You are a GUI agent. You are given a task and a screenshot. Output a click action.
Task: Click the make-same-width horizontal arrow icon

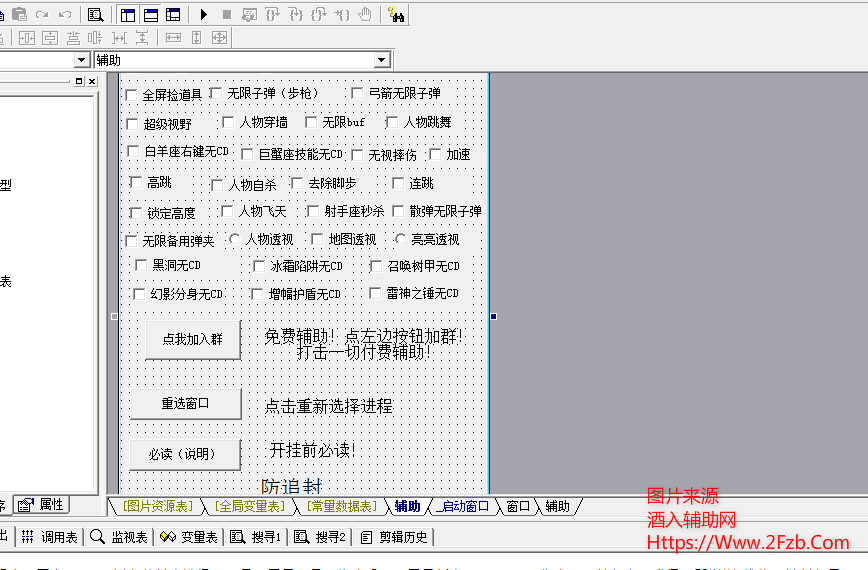(173, 38)
